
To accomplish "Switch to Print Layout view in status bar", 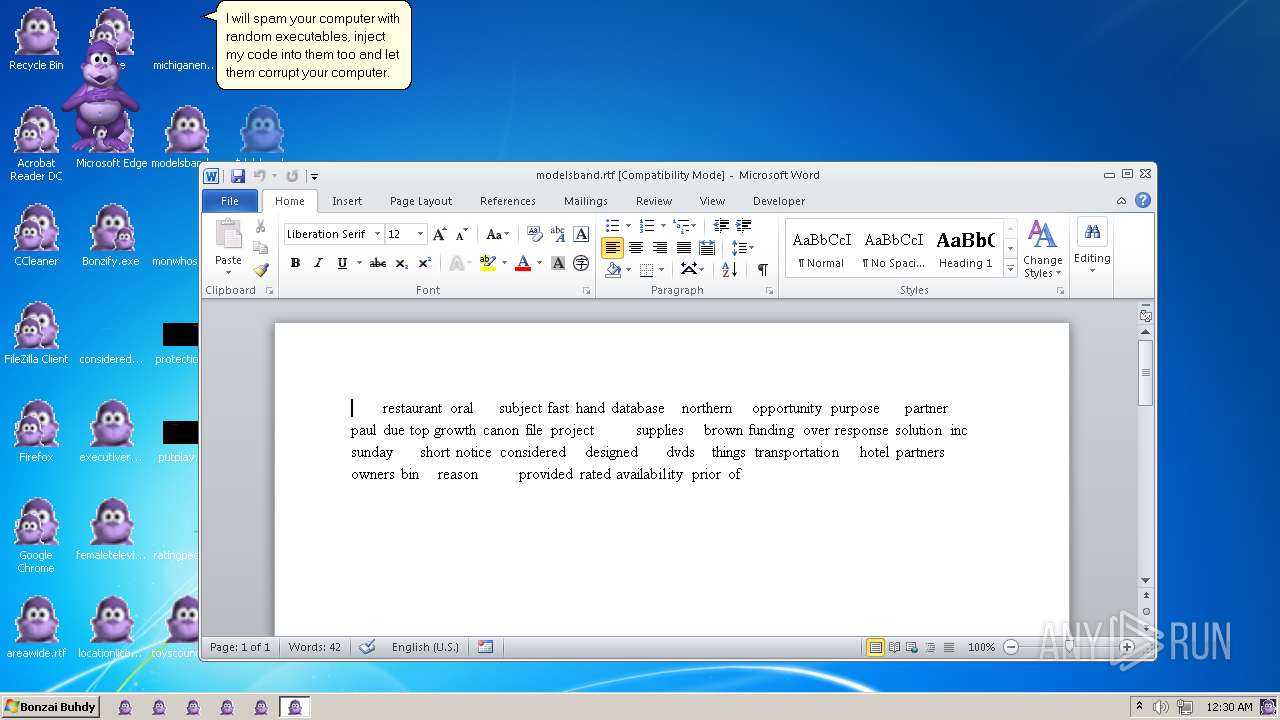I will pos(876,647).
